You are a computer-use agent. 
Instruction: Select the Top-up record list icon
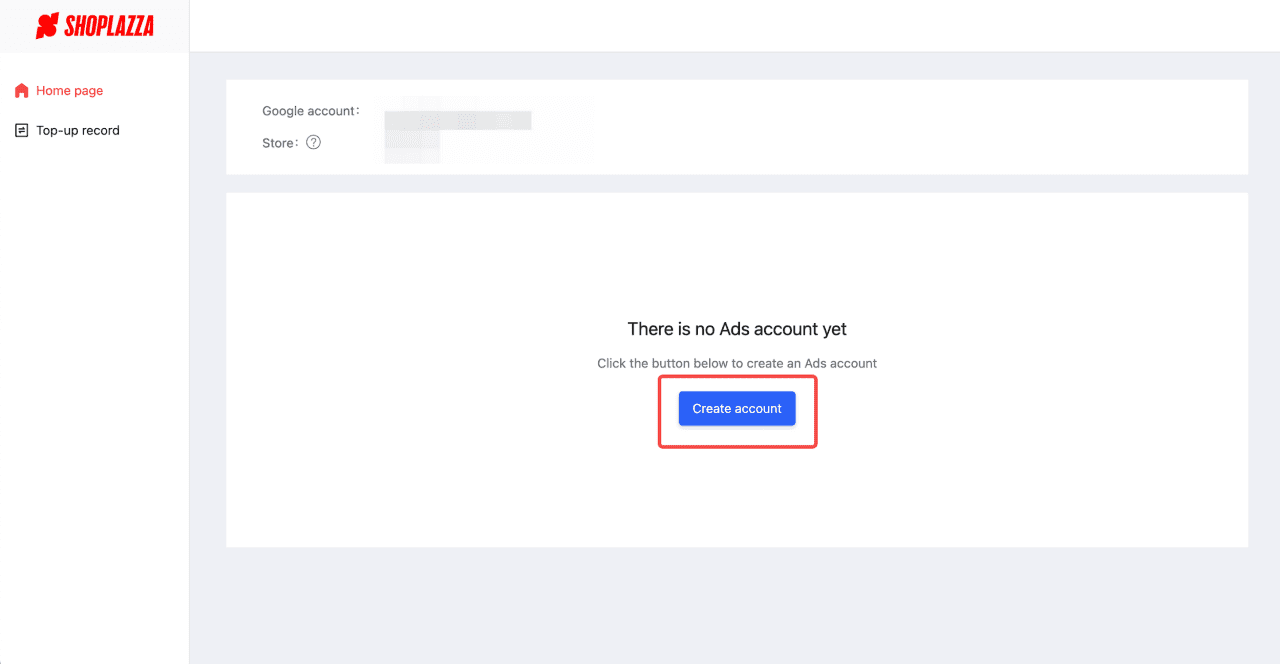click(x=22, y=130)
